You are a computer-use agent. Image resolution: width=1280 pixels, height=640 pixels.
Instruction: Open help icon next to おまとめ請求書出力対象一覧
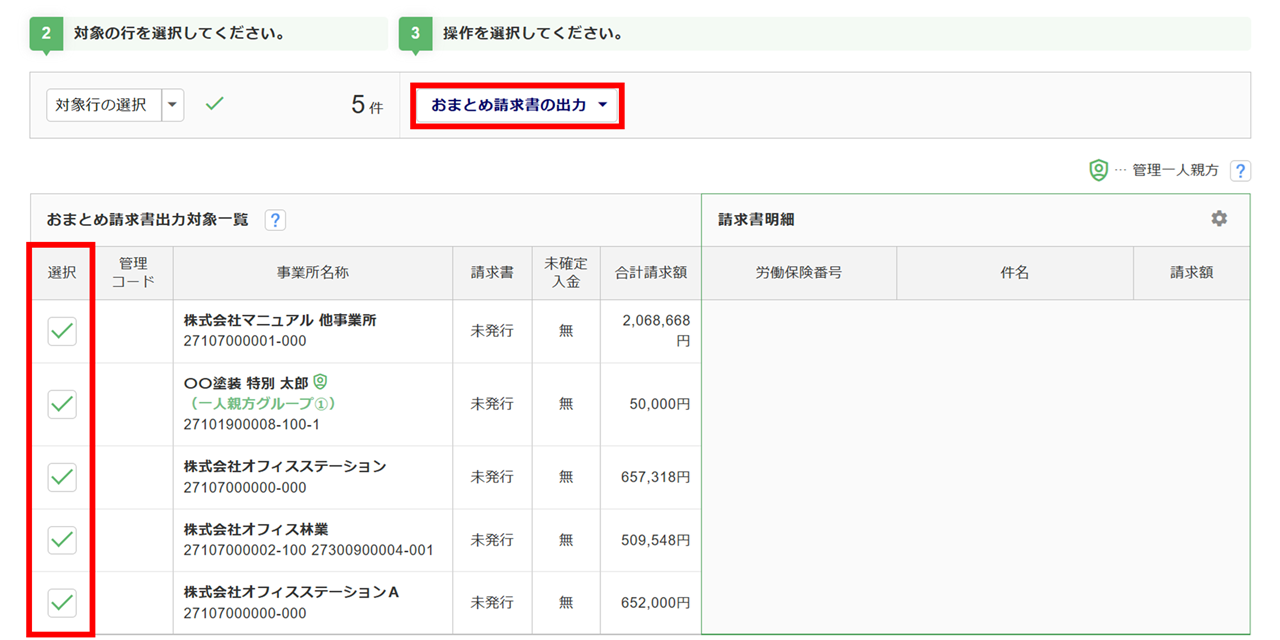click(x=275, y=220)
